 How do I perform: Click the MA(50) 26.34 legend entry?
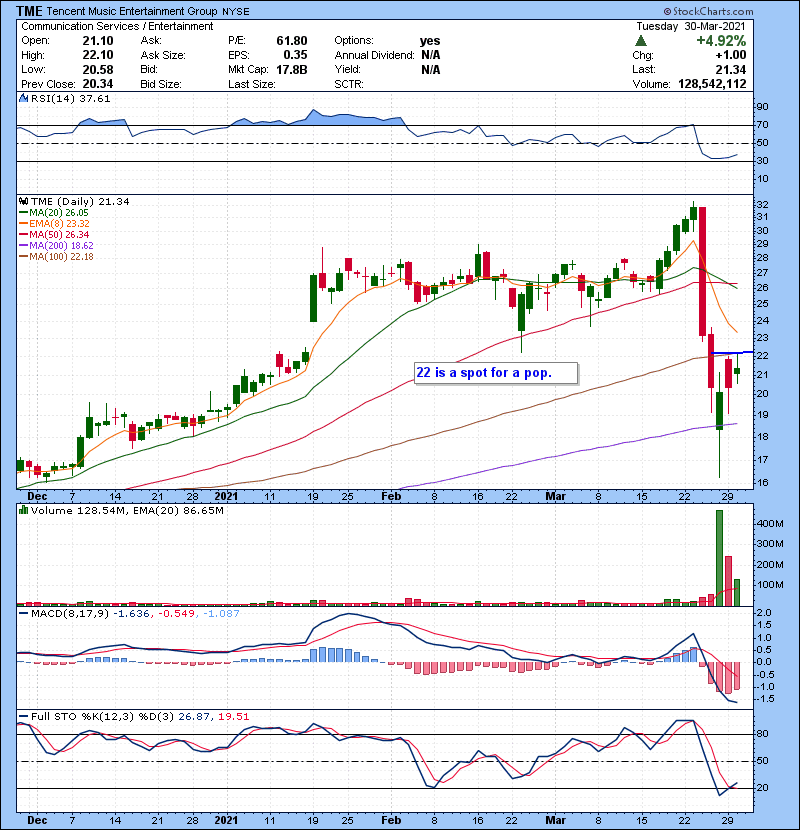[x=54, y=234]
